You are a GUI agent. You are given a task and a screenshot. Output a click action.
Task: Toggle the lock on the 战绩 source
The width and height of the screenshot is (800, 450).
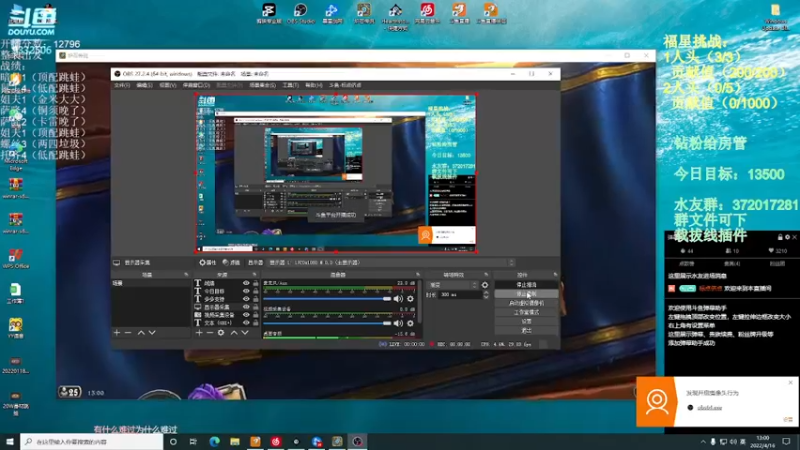pyautogui.click(x=256, y=283)
